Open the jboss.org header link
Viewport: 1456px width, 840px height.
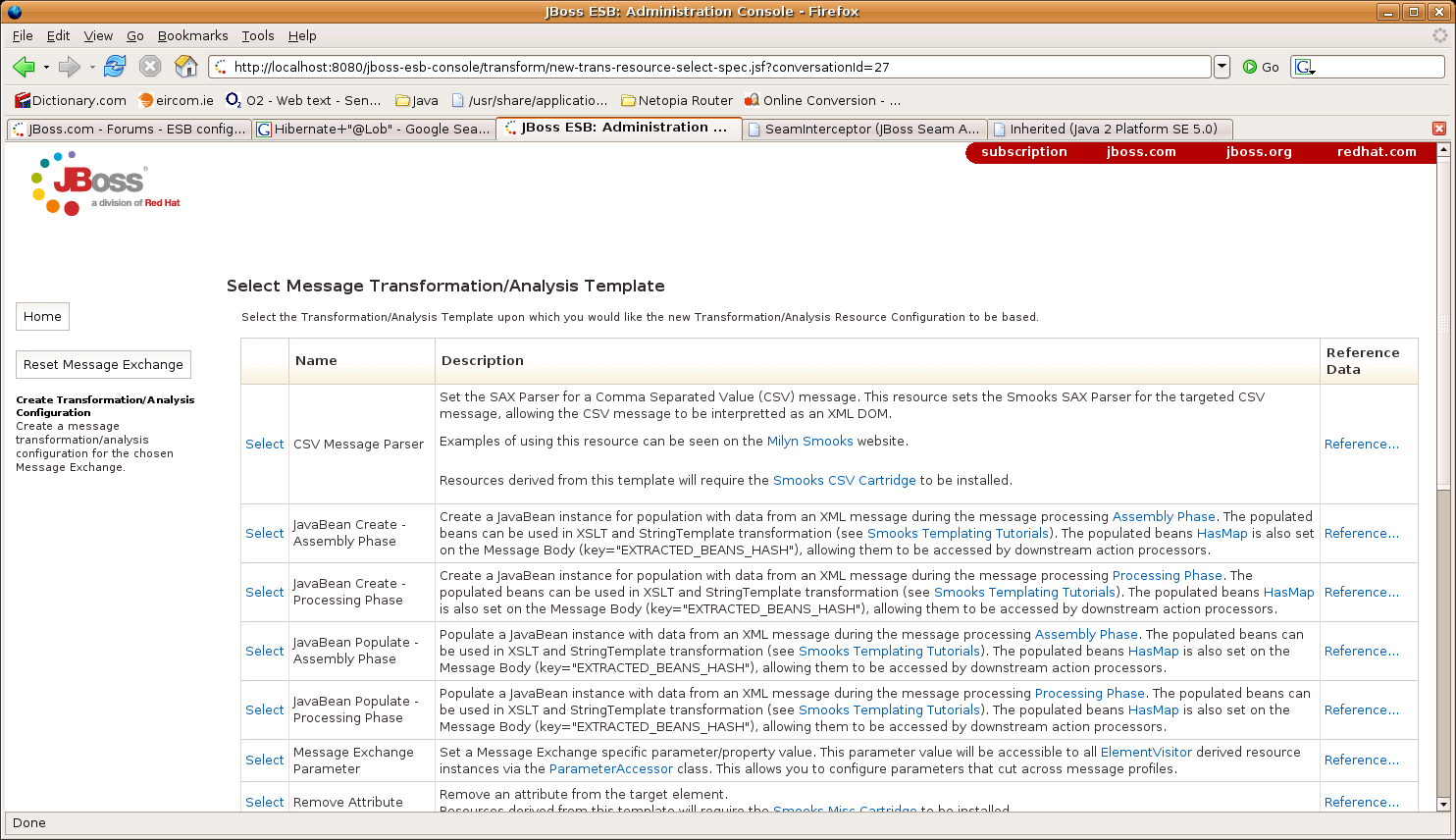[x=1259, y=152]
